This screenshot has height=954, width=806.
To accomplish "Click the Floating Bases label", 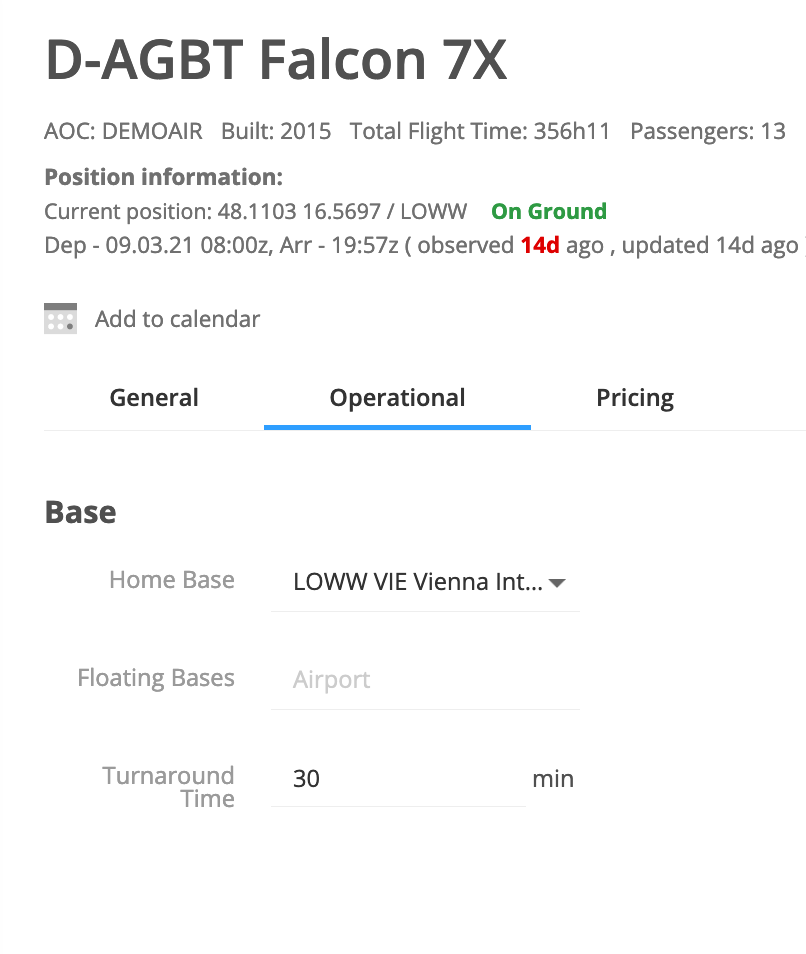I will point(156,678).
